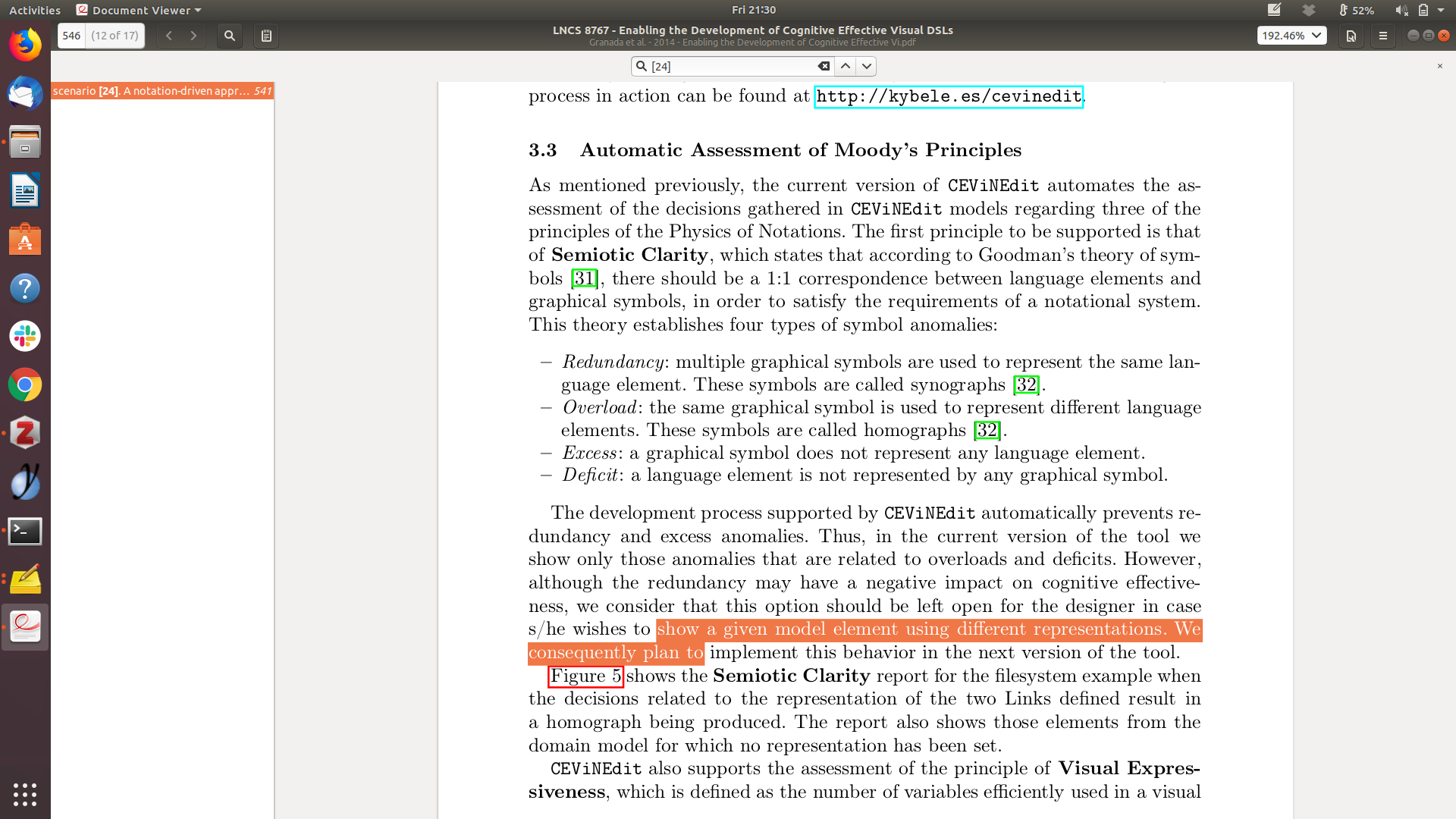Open the system status menu arrow
This screenshot has width=1456, height=819.
pyautogui.click(x=1441, y=10)
